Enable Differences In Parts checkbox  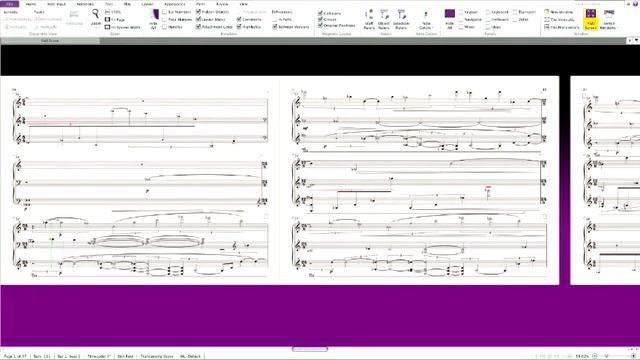[282, 20]
